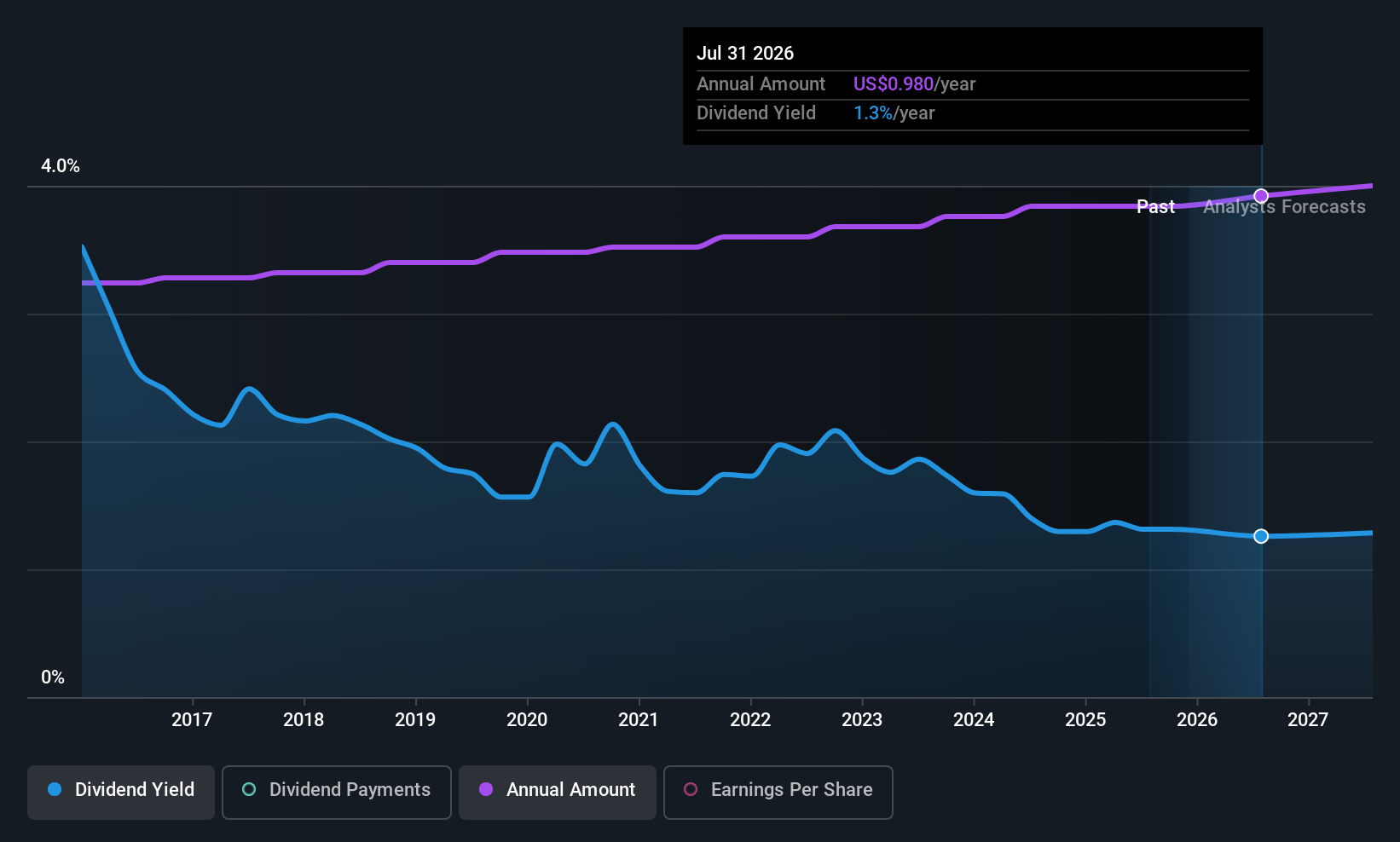Screen dimensions: 1400x842
Task: Click the purple marker on Annual Amount line
Action: click(x=1261, y=196)
